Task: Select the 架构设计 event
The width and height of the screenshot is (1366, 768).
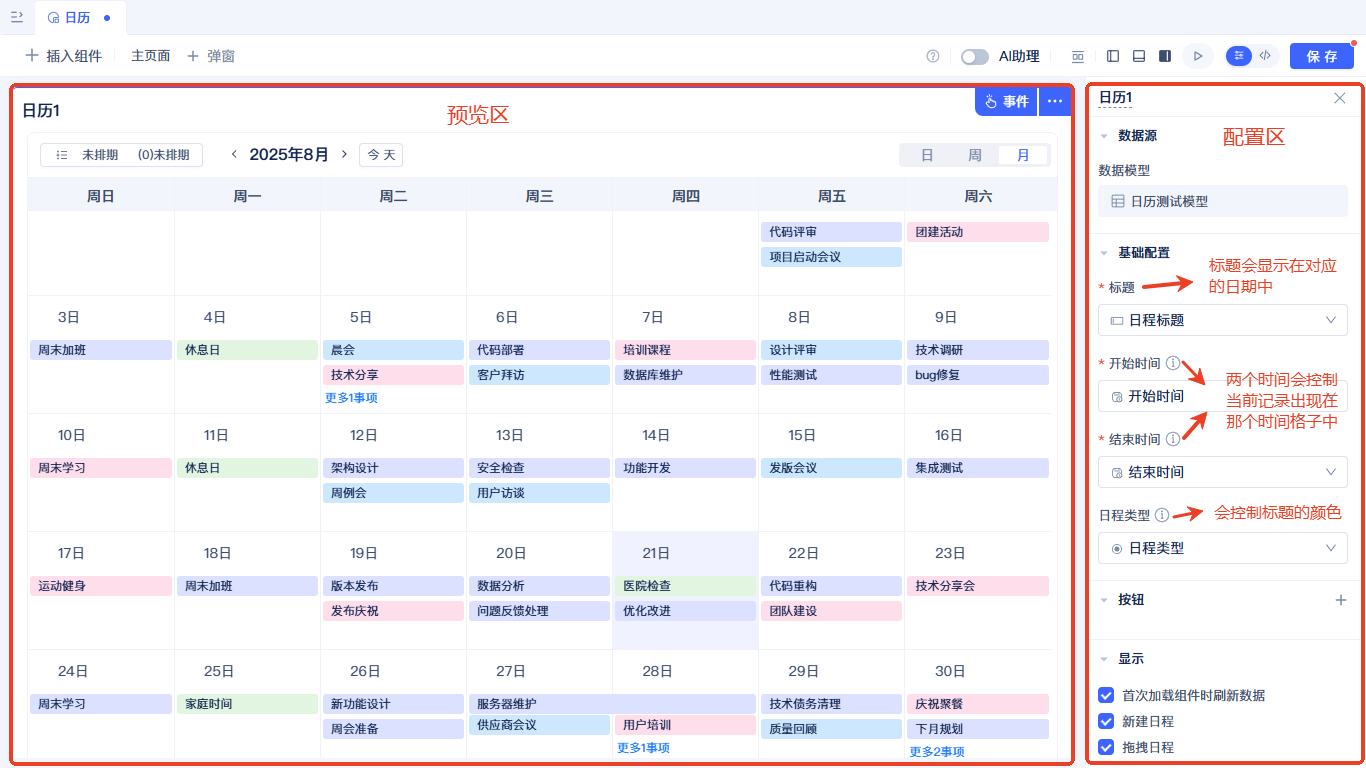Action: point(393,468)
